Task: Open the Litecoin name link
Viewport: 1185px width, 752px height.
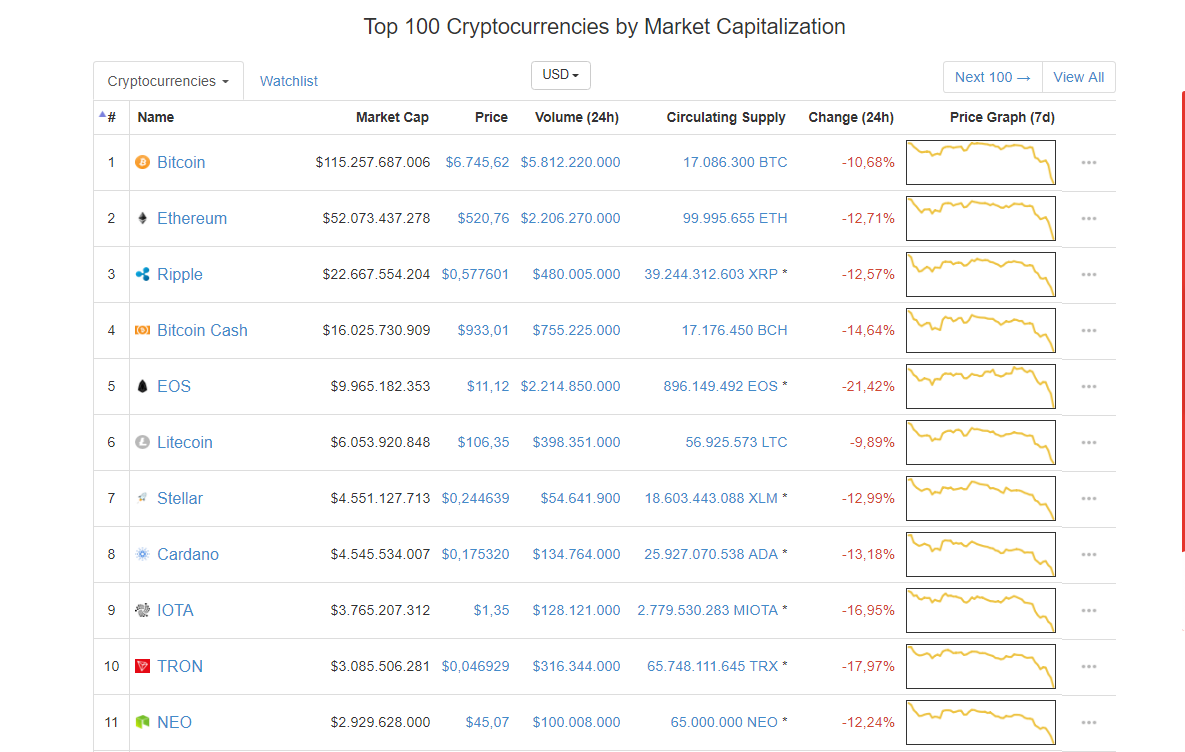Action: 185,442
